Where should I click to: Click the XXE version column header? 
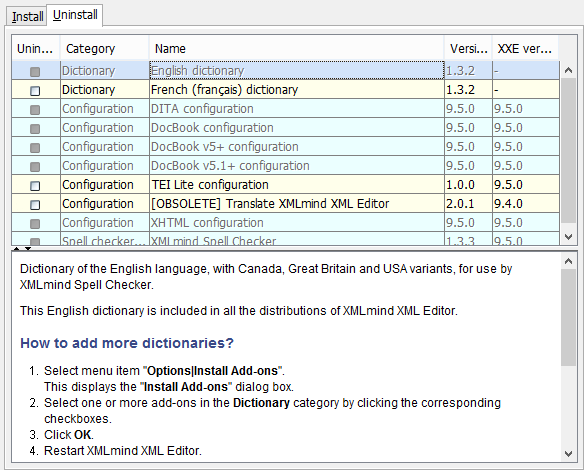[525, 49]
